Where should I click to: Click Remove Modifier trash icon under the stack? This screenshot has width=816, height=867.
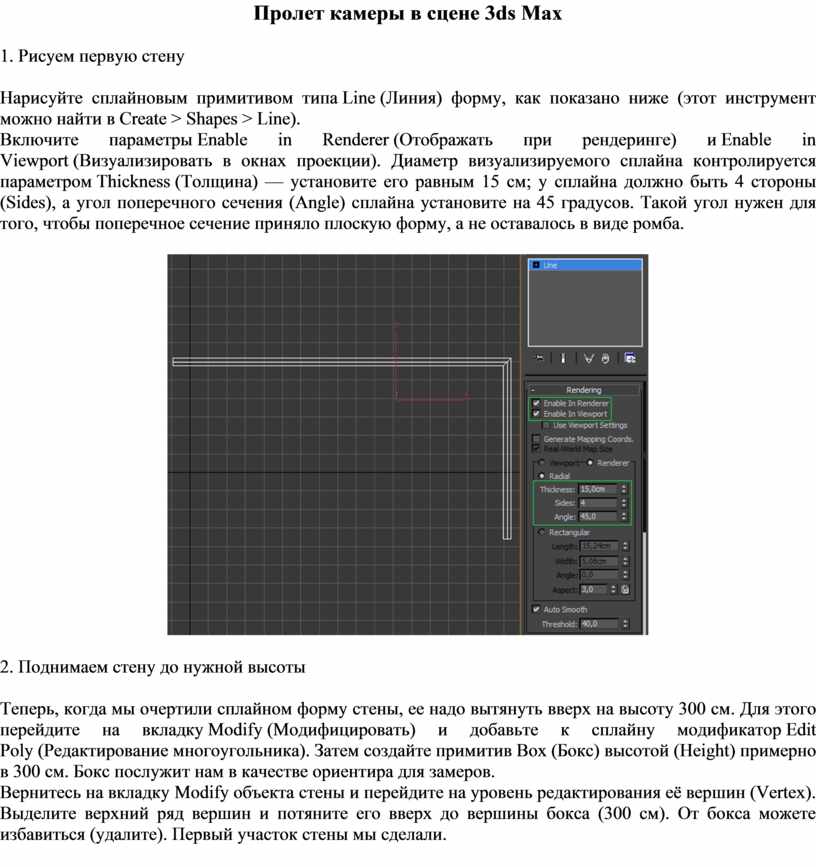[x=605, y=358]
